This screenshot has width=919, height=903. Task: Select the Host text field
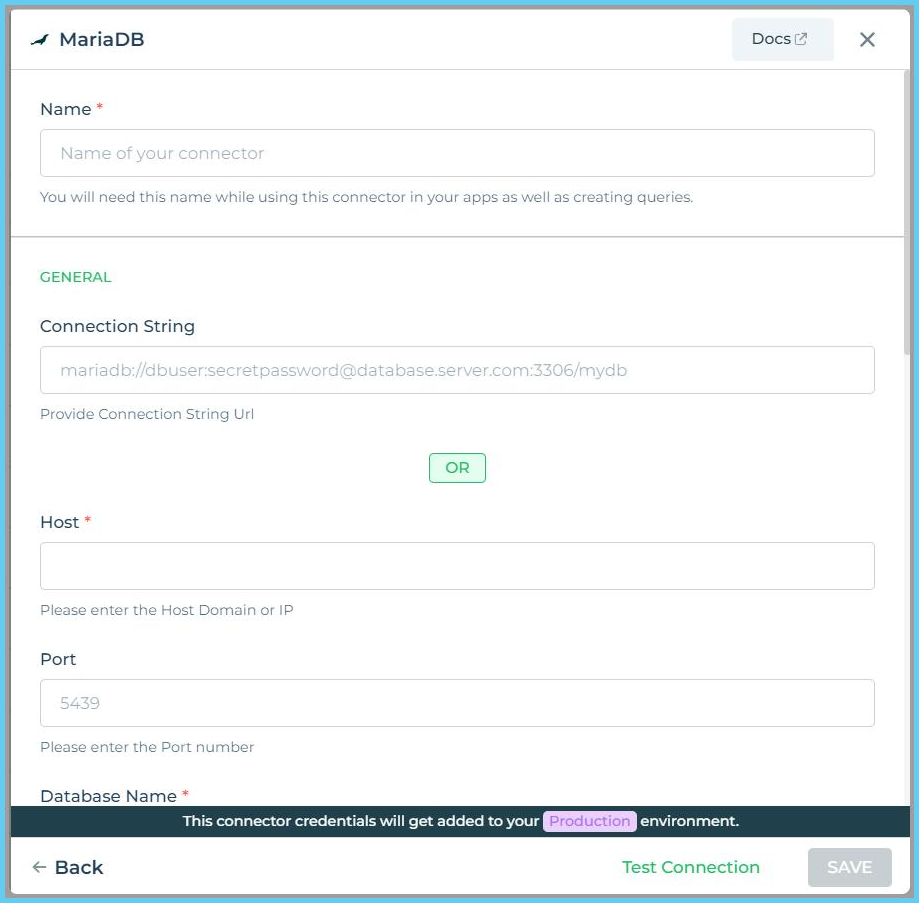coord(457,566)
